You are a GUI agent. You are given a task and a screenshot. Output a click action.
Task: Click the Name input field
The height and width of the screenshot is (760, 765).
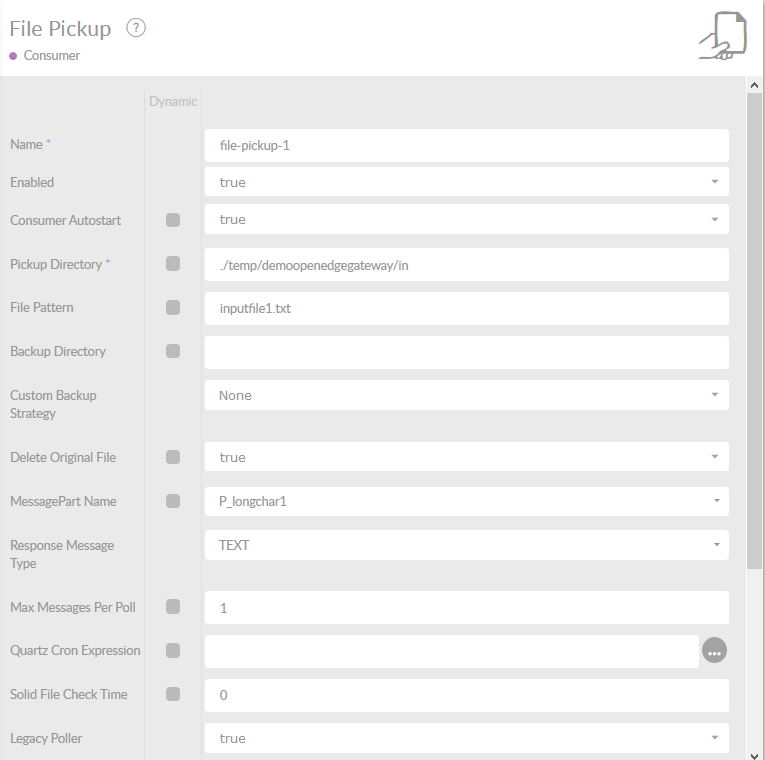pyautogui.click(x=466, y=145)
